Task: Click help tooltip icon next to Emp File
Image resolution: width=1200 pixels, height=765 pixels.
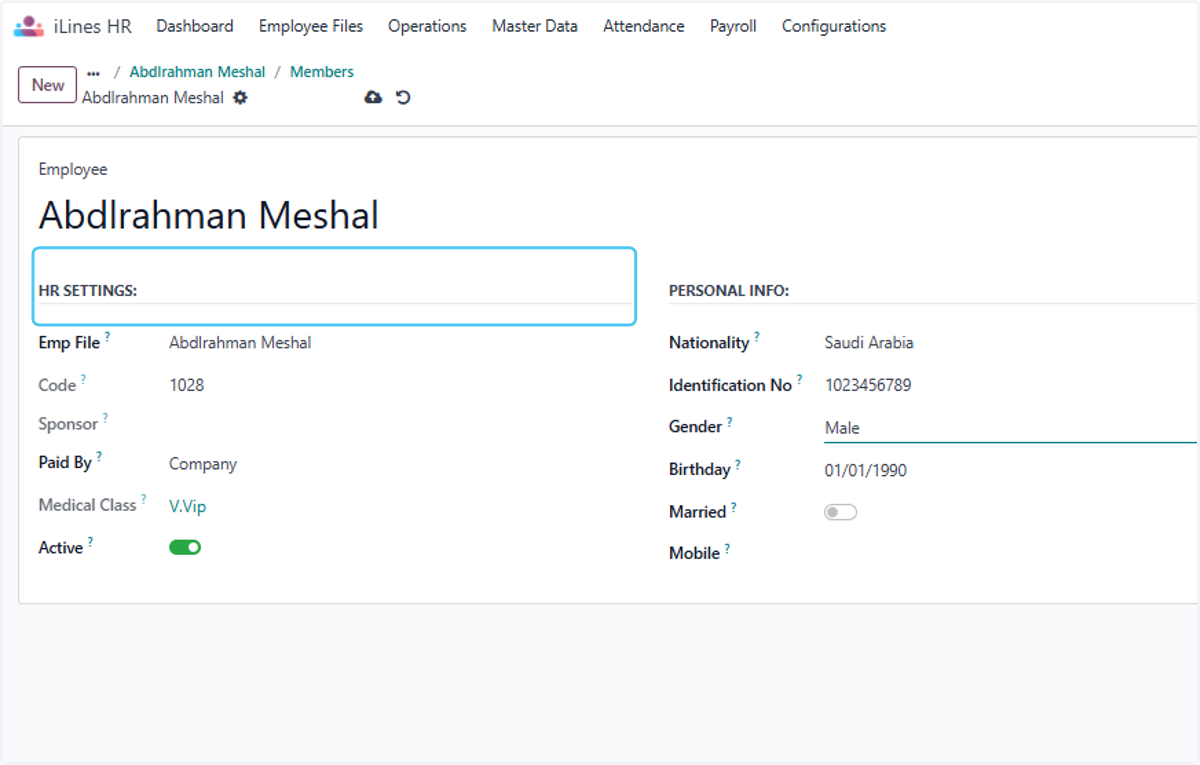Action: [108, 337]
